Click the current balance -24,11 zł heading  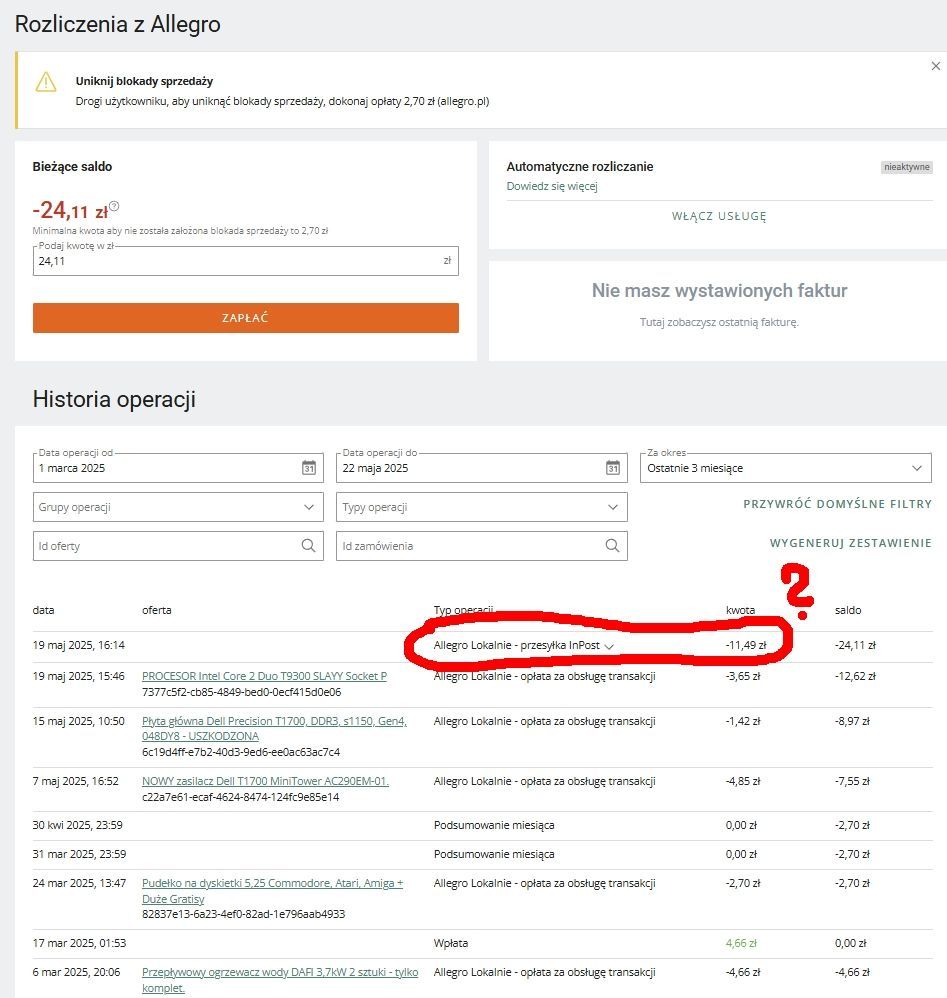70,211
